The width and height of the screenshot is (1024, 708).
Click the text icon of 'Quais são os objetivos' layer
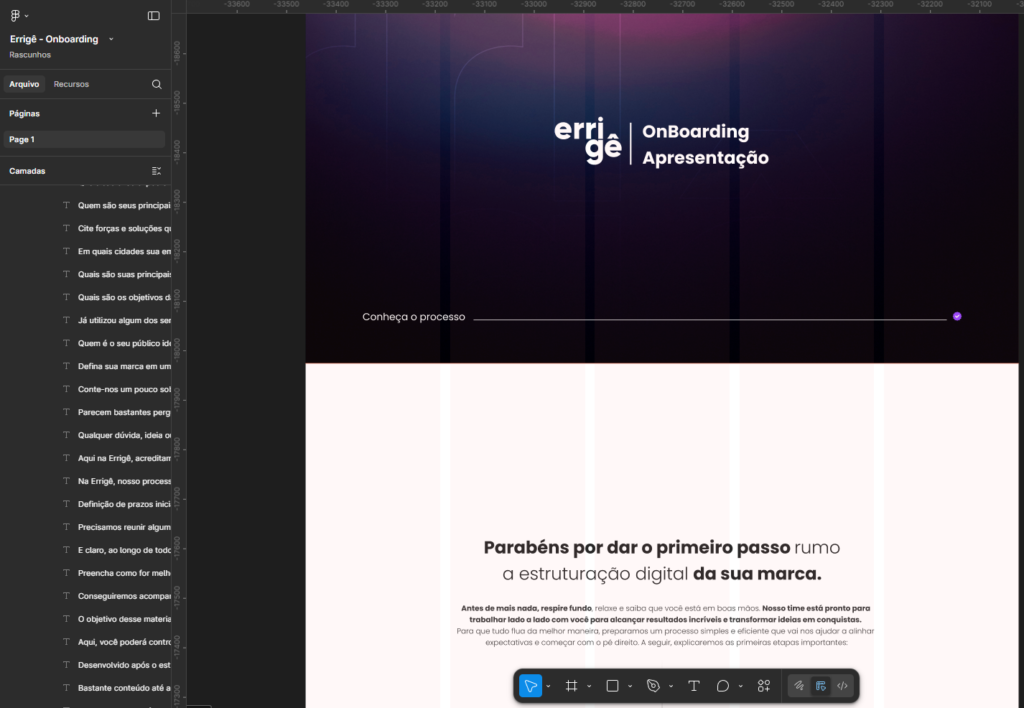pyautogui.click(x=66, y=297)
